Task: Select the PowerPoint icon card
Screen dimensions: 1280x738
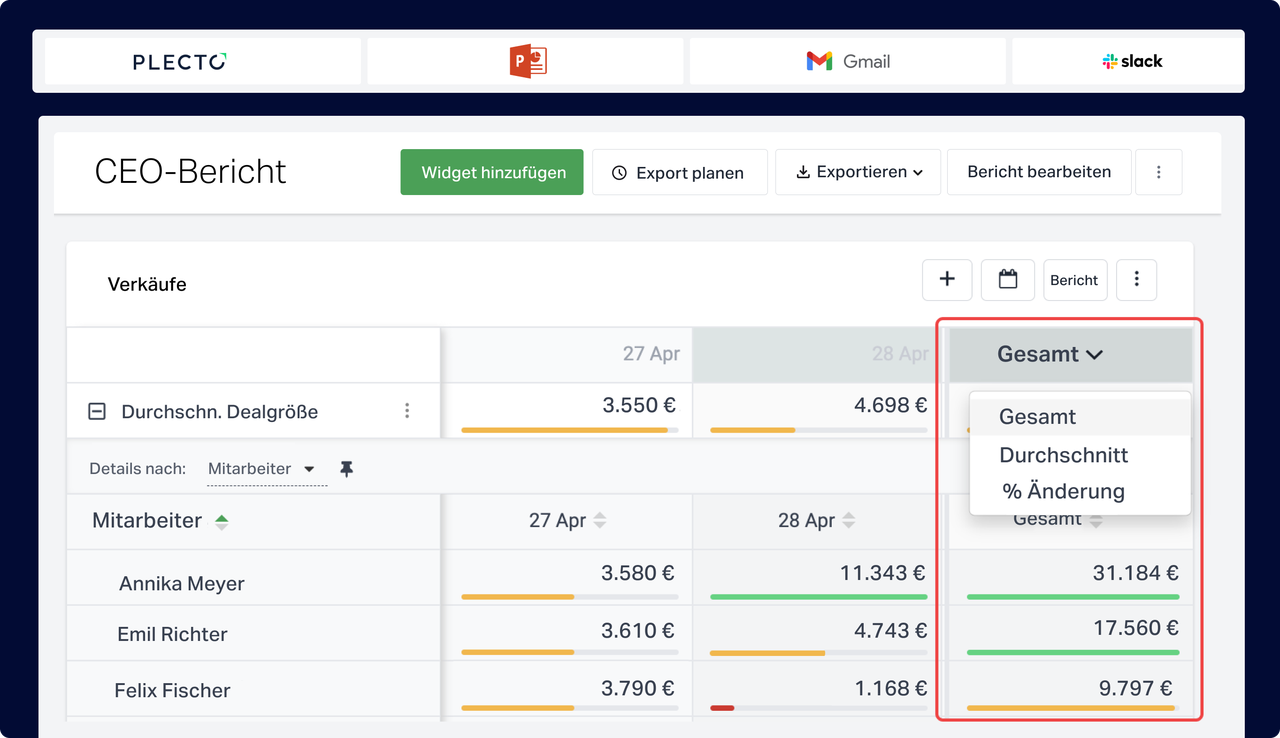Action: tap(525, 61)
